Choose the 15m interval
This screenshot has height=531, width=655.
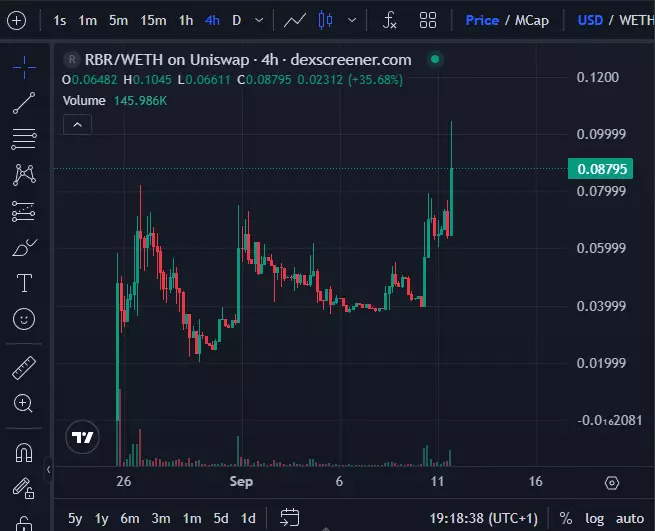pos(153,20)
